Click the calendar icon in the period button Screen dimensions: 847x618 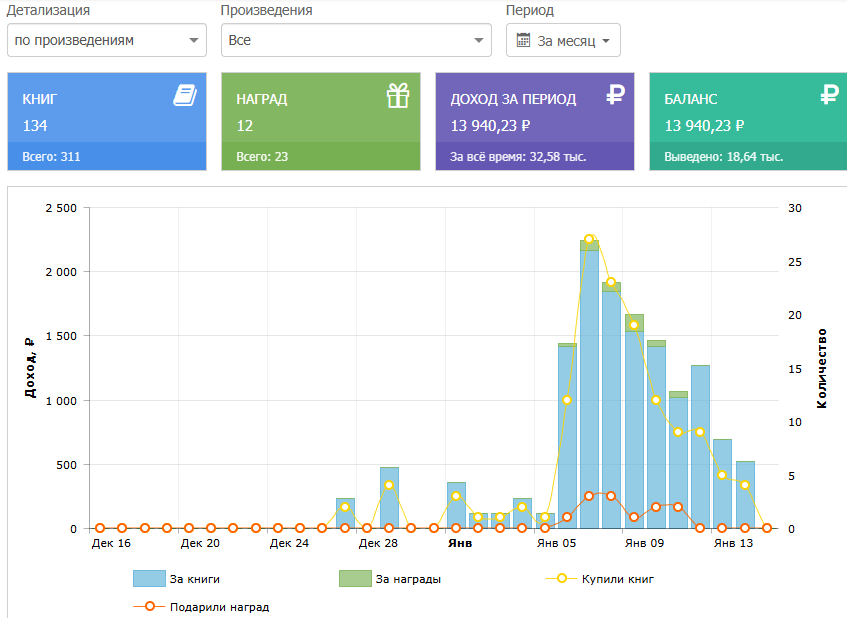pyautogui.click(x=523, y=40)
